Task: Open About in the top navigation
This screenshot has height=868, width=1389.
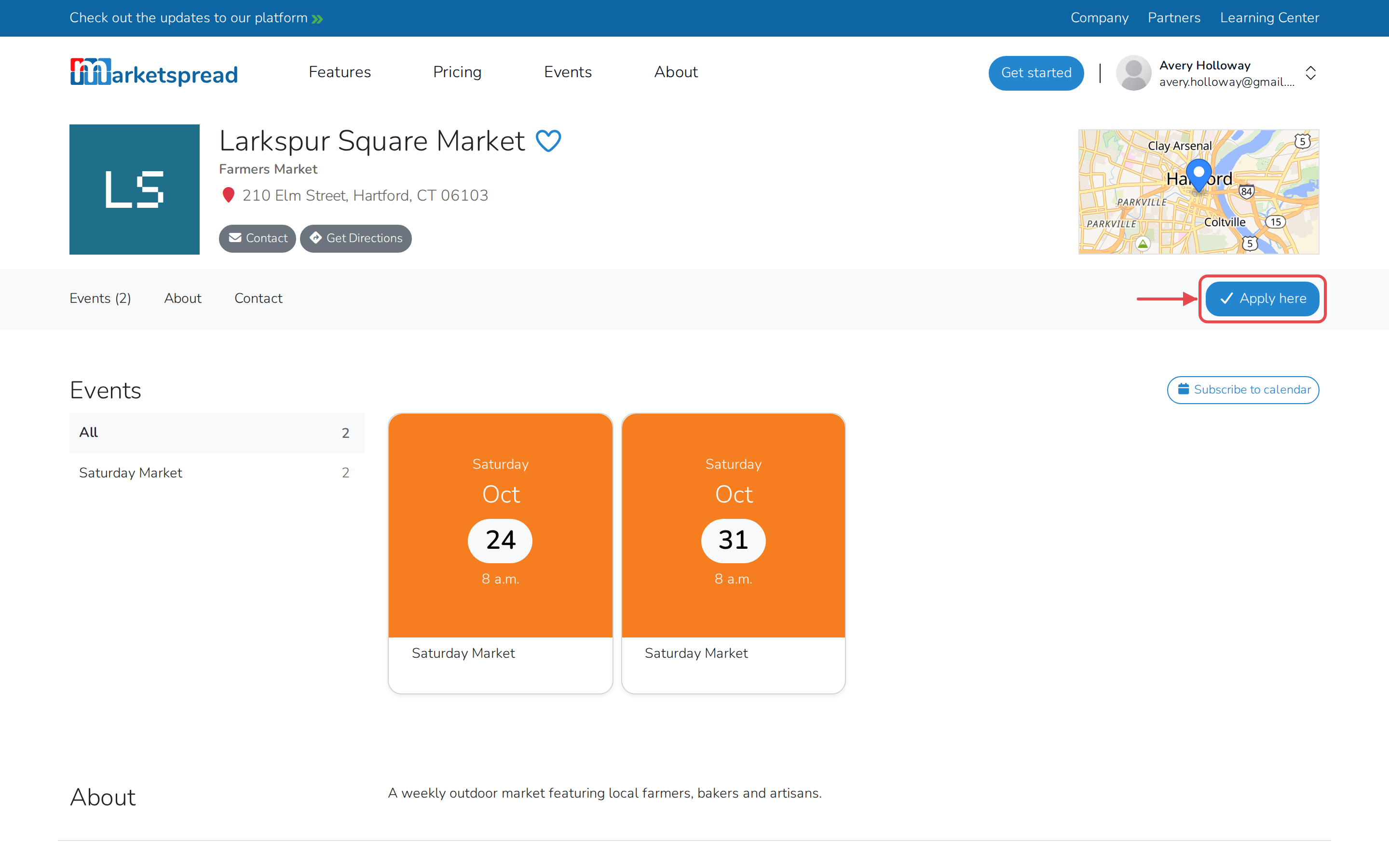Action: 676,72
